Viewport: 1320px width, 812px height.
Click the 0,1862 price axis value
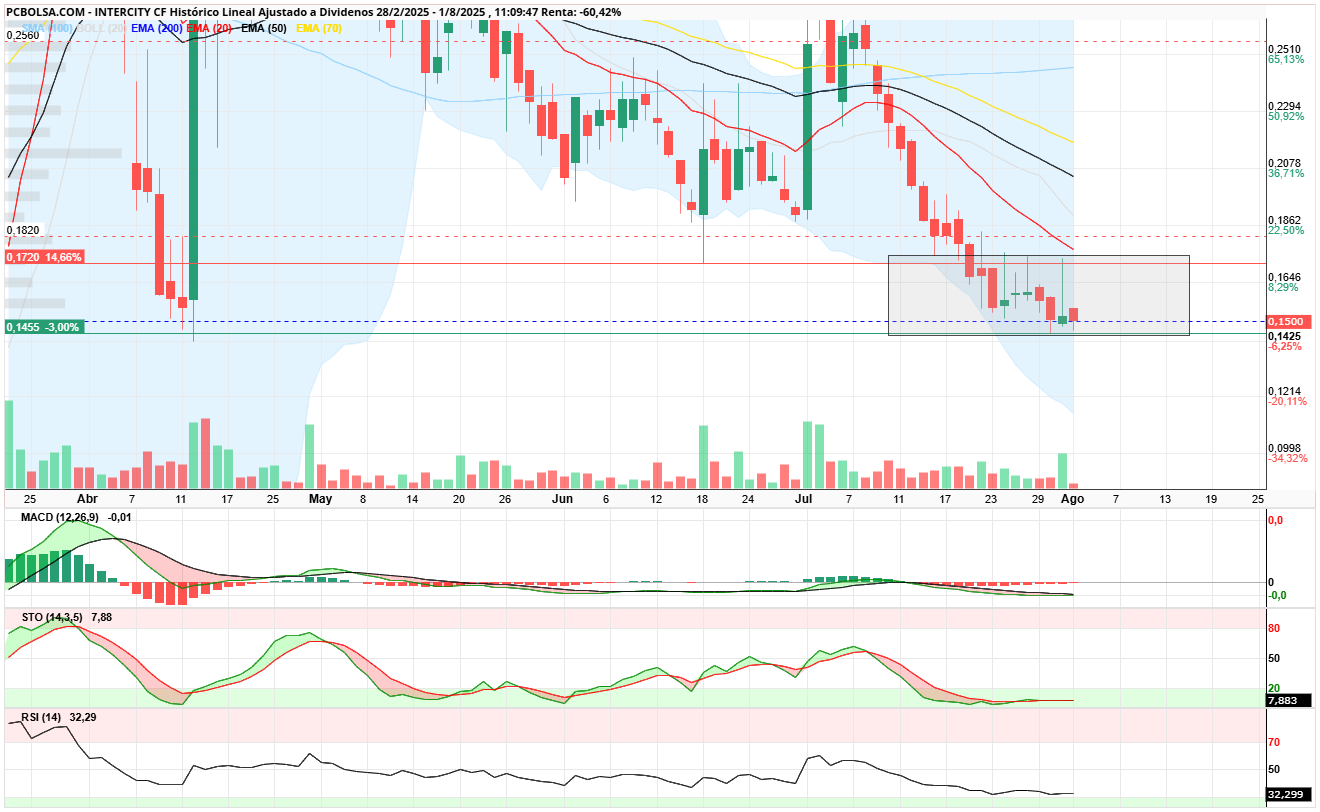(1285, 220)
